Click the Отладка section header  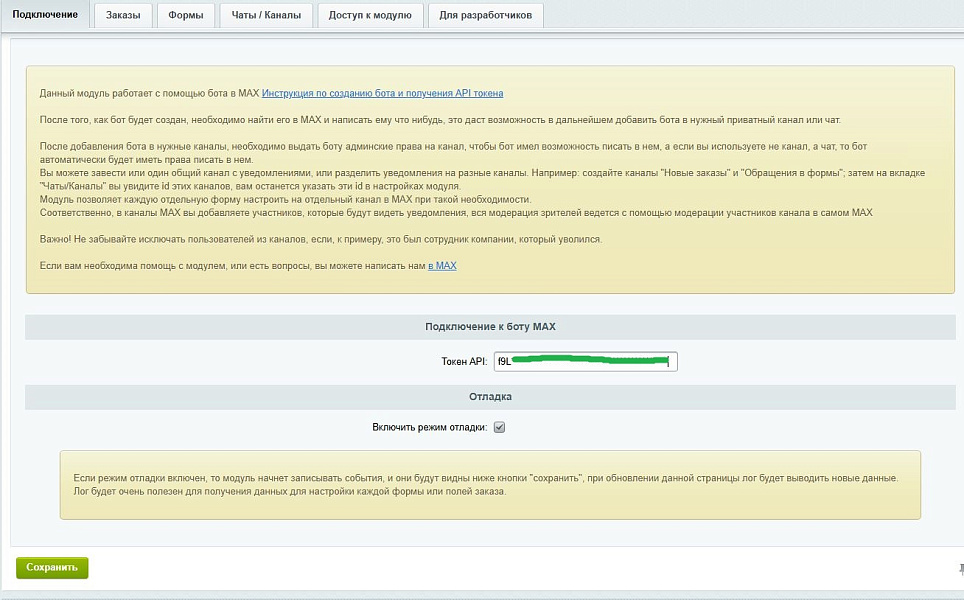489,396
